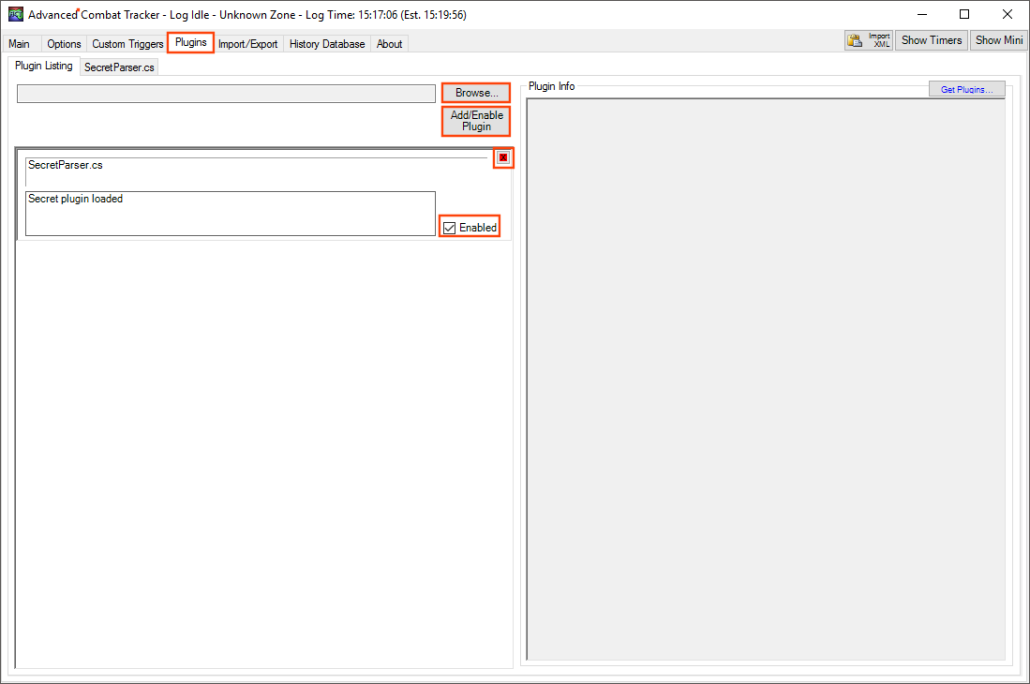Screen dimensions: 1030x684
Task: Click the Plugin Info panel area
Action: (766, 379)
